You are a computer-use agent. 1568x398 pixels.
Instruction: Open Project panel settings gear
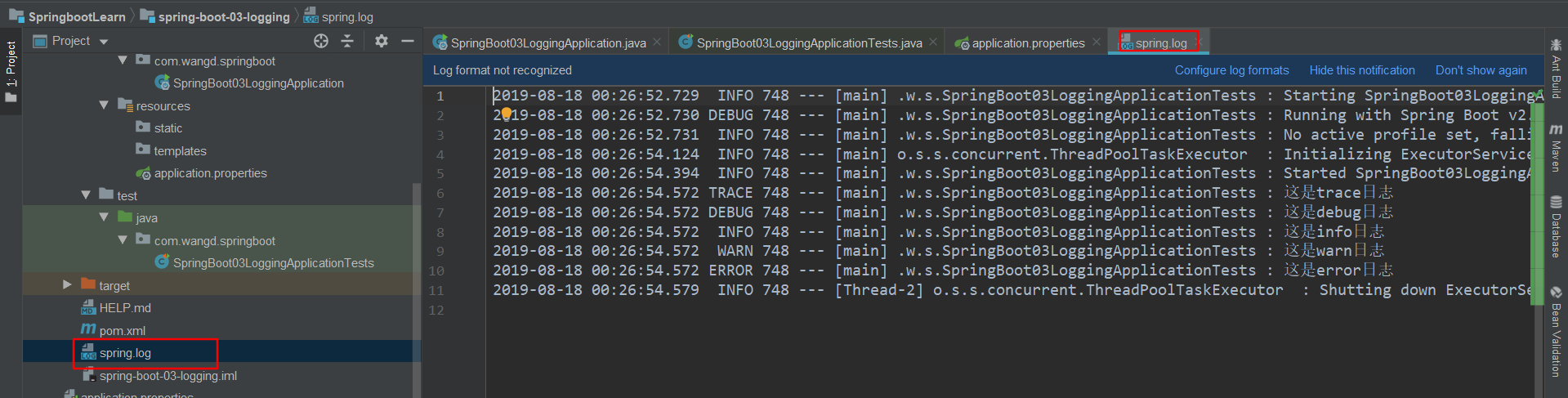(x=382, y=41)
